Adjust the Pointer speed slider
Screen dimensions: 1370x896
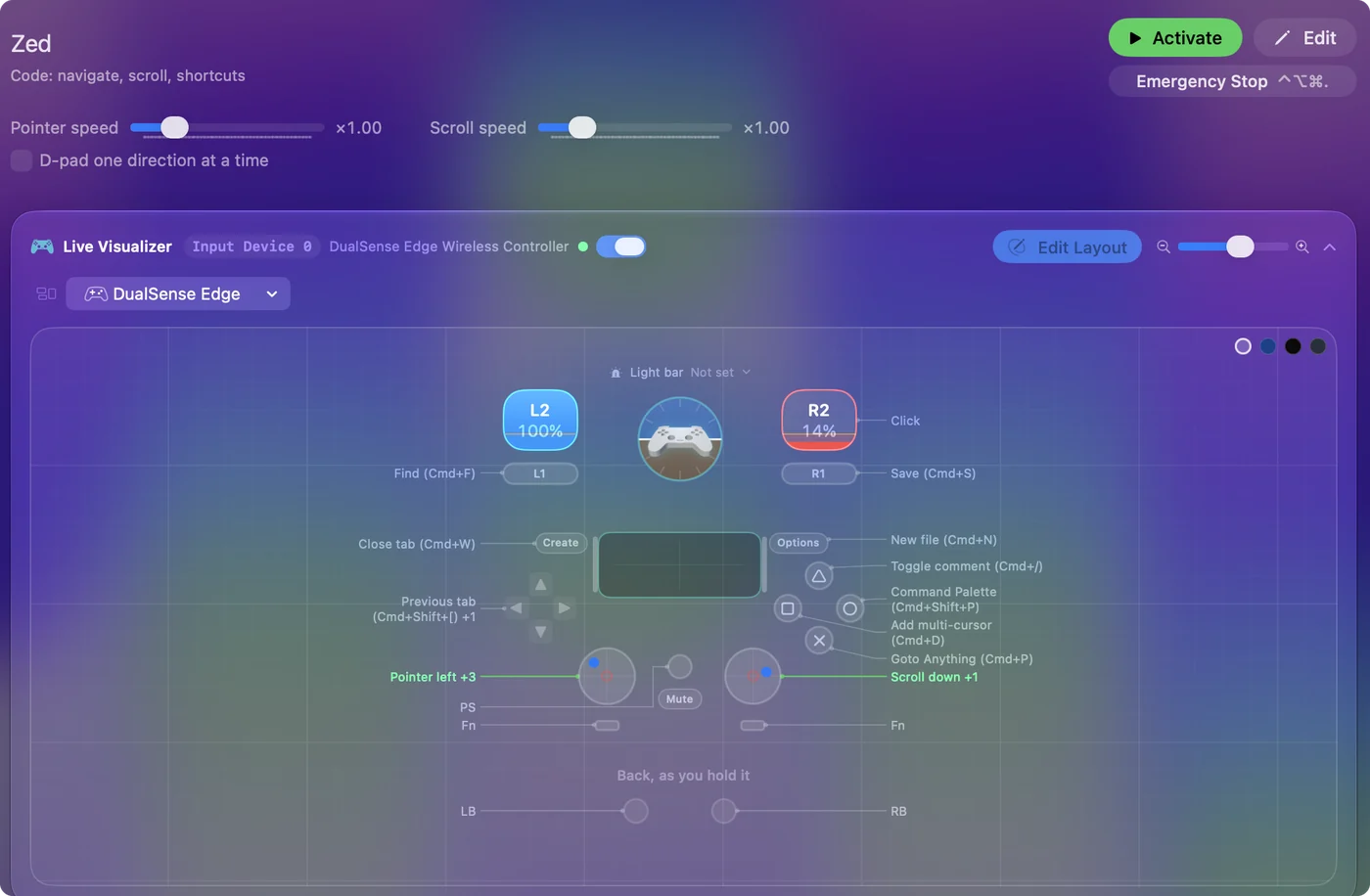pyautogui.click(x=227, y=127)
